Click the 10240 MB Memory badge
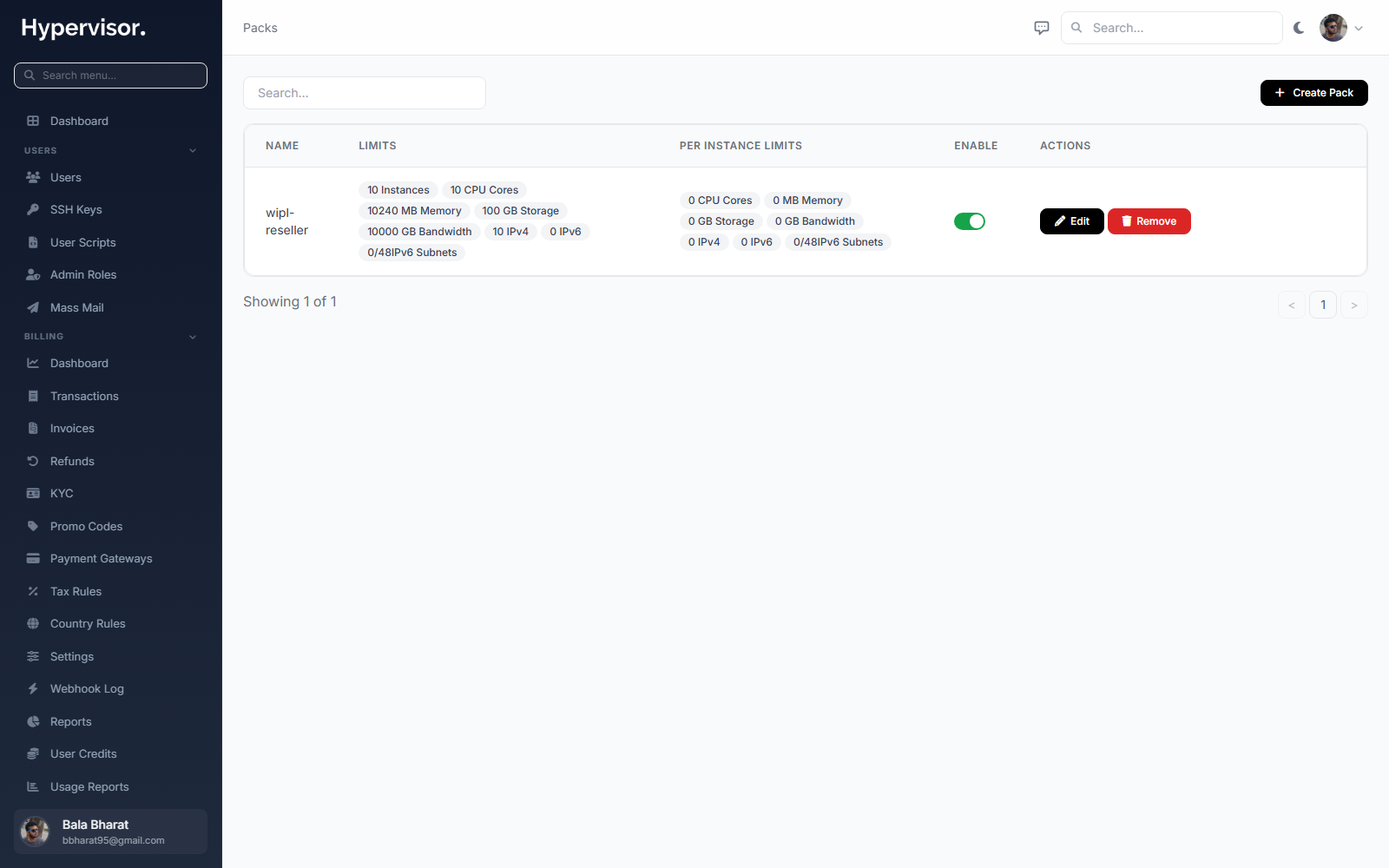The image size is (1389, 868). tap(414, 211)
